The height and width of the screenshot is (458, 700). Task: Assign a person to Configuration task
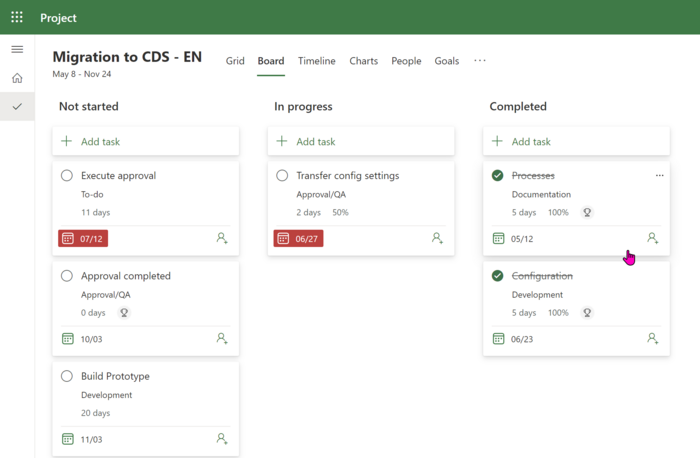coord(653,338)
